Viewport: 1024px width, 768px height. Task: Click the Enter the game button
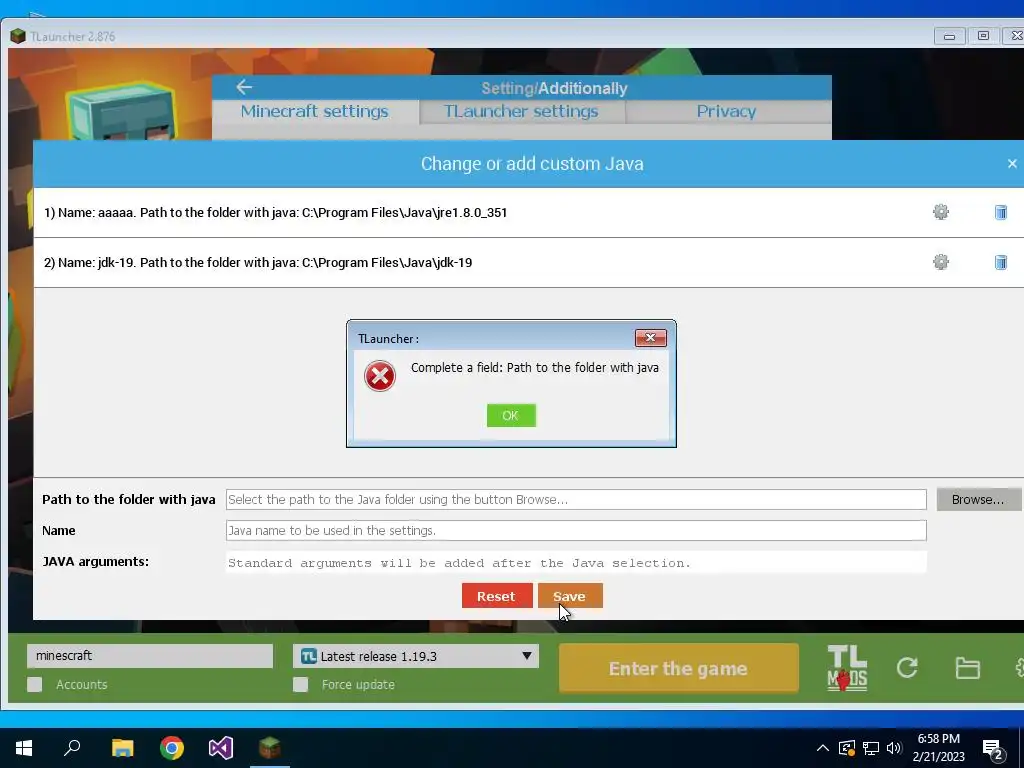679,668
